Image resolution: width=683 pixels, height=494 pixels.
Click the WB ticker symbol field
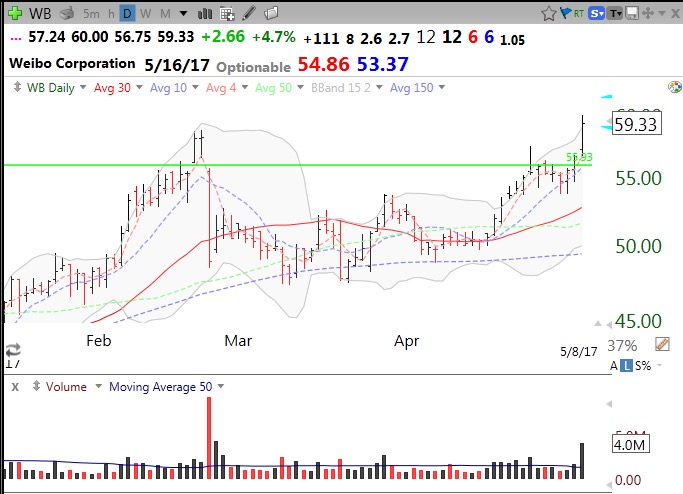tap(40, 14)
